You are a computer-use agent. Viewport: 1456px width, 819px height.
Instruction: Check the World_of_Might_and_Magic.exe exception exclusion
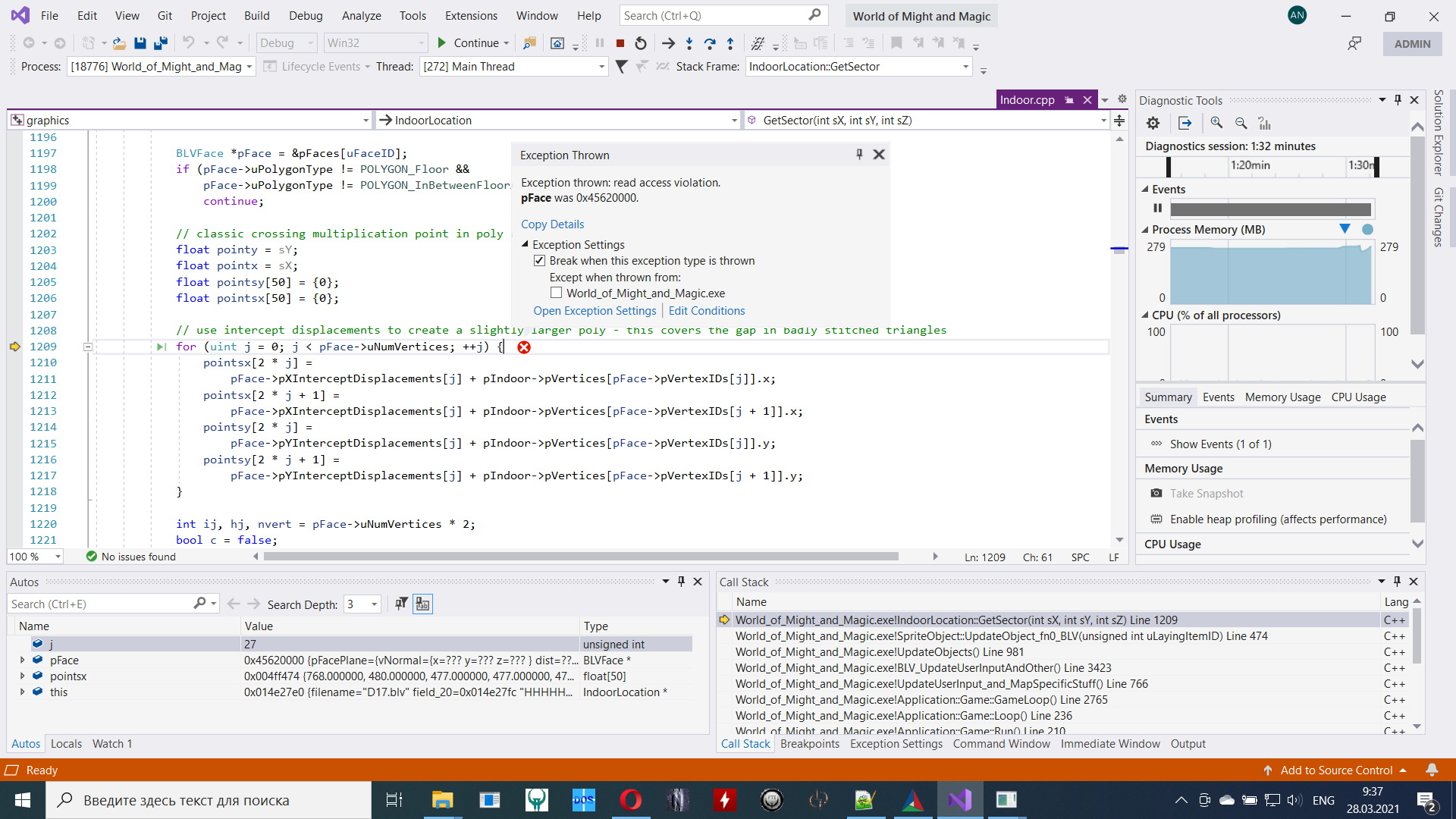556,293
